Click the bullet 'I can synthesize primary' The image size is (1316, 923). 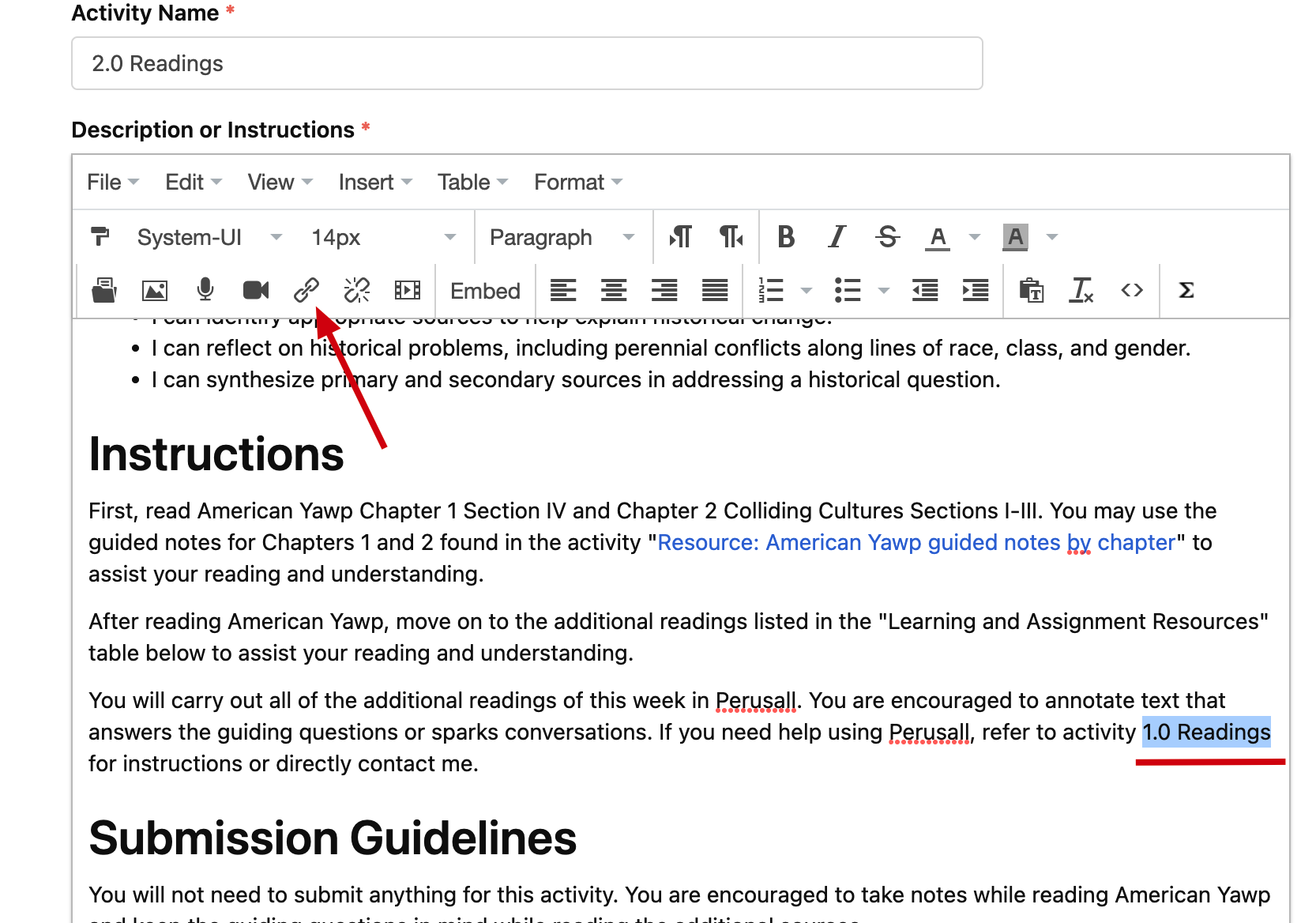coord(576,379)
